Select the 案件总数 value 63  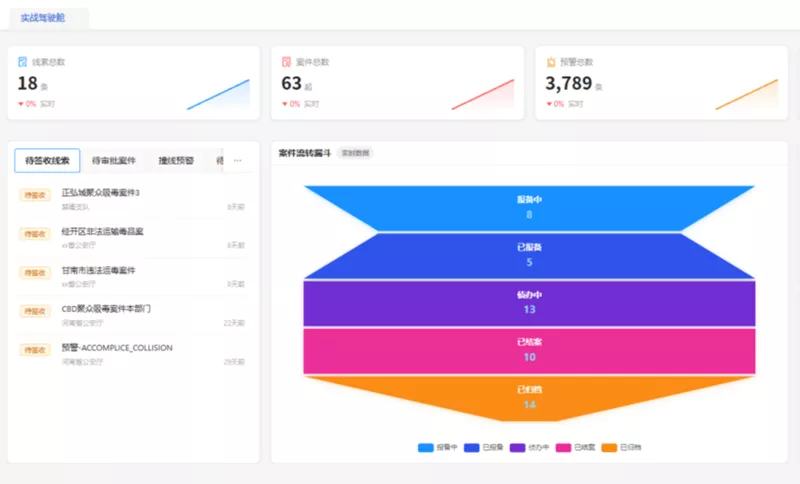tap(291, 83)
